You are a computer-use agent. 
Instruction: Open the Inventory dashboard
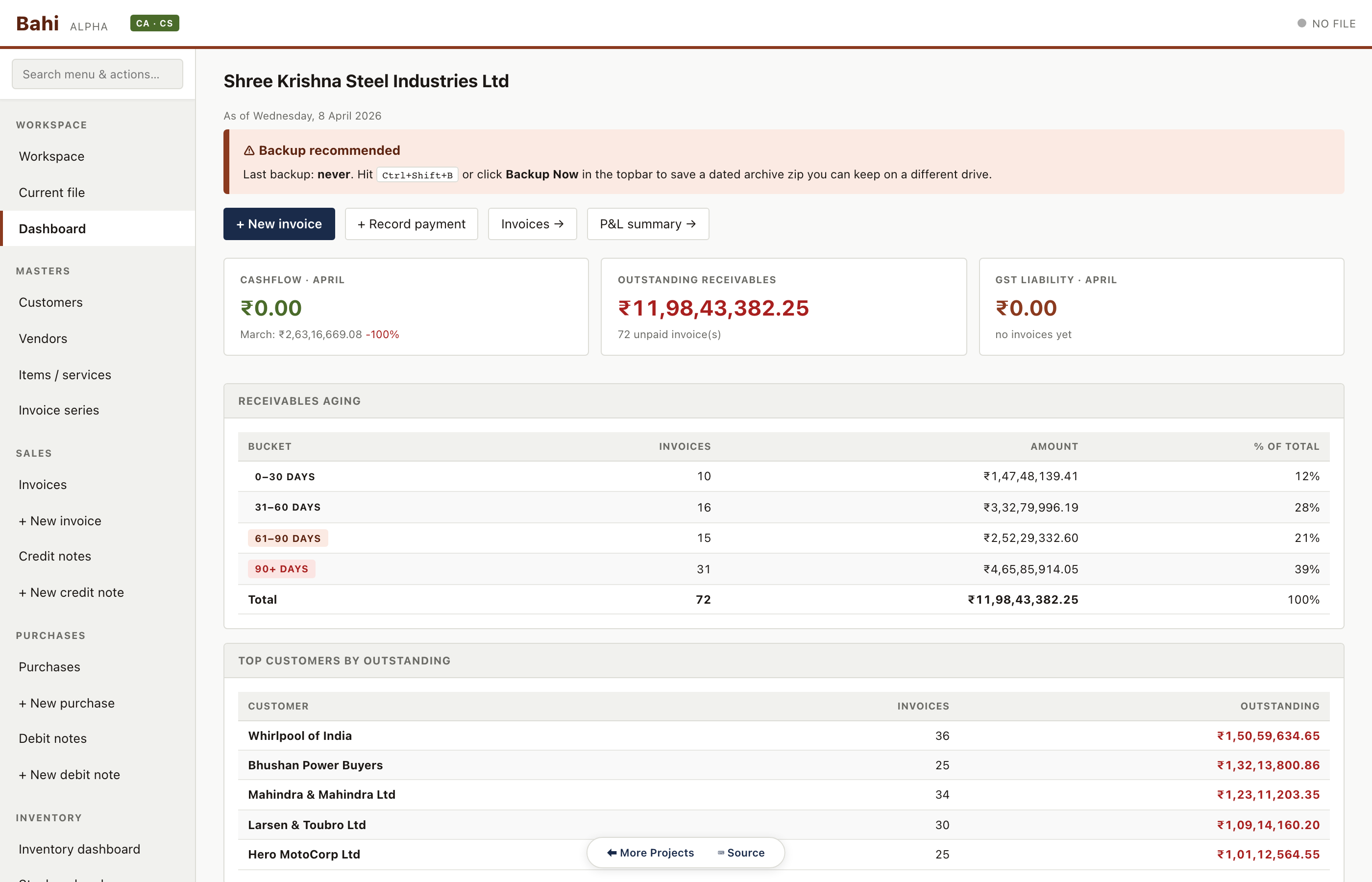79,849
